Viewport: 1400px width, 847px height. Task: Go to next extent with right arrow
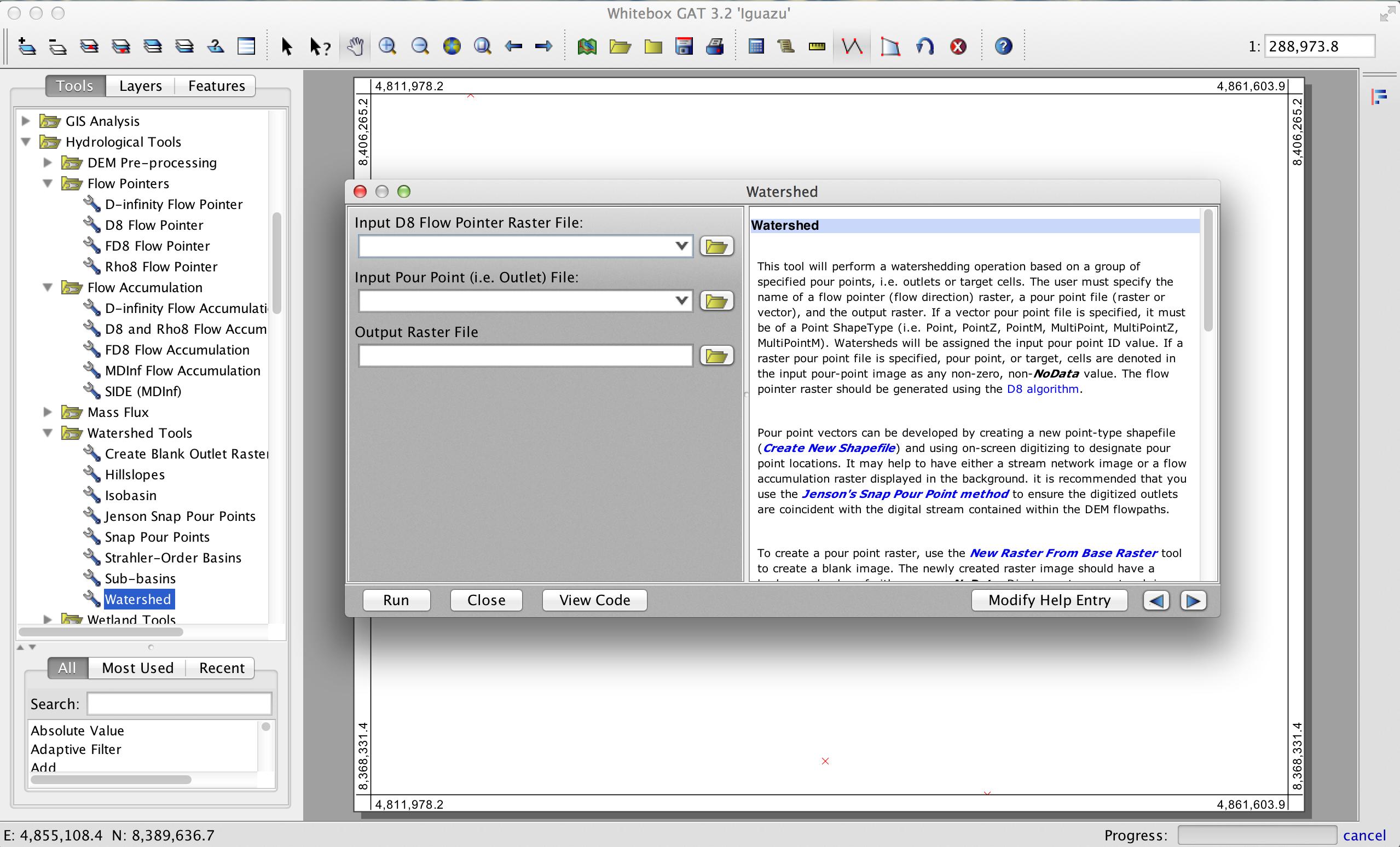(544, 46)
